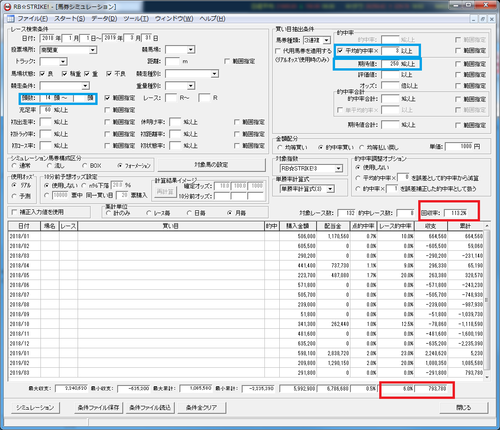Viewport: 500px width, 430px height.
Task: Select the 均等払い戻し allocation radio button
Action: [362, 147]
